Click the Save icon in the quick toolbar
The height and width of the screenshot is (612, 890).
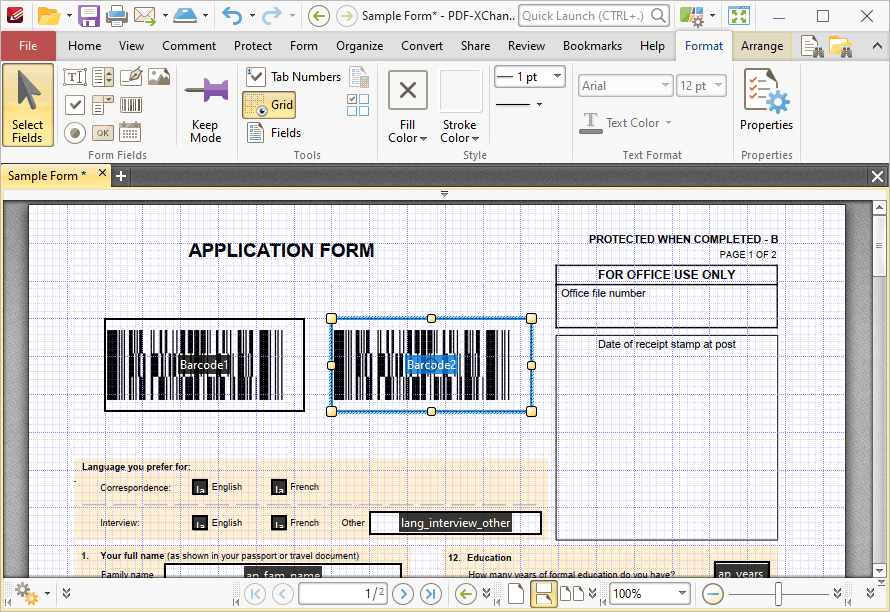coord(89,16)
